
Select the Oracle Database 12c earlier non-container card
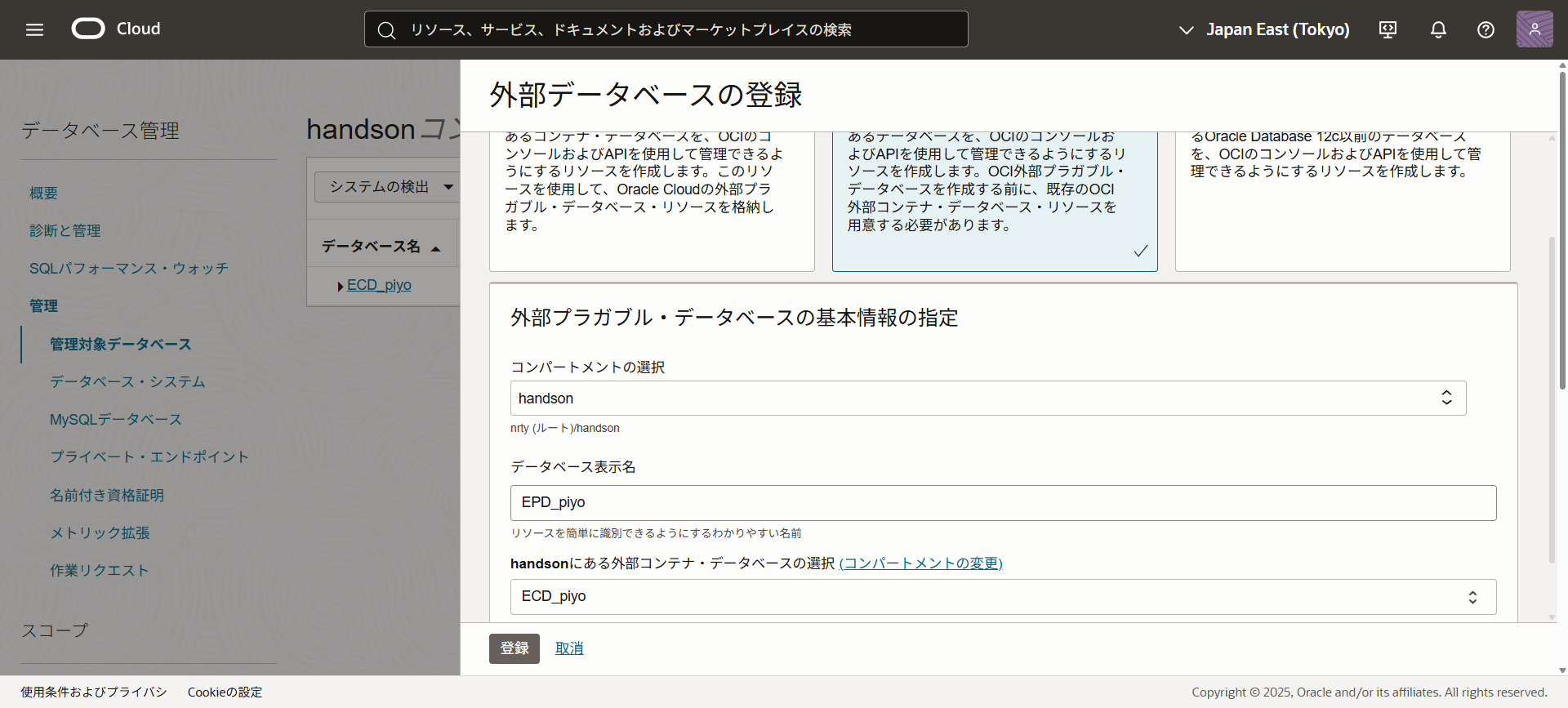tap(1343, 201)
